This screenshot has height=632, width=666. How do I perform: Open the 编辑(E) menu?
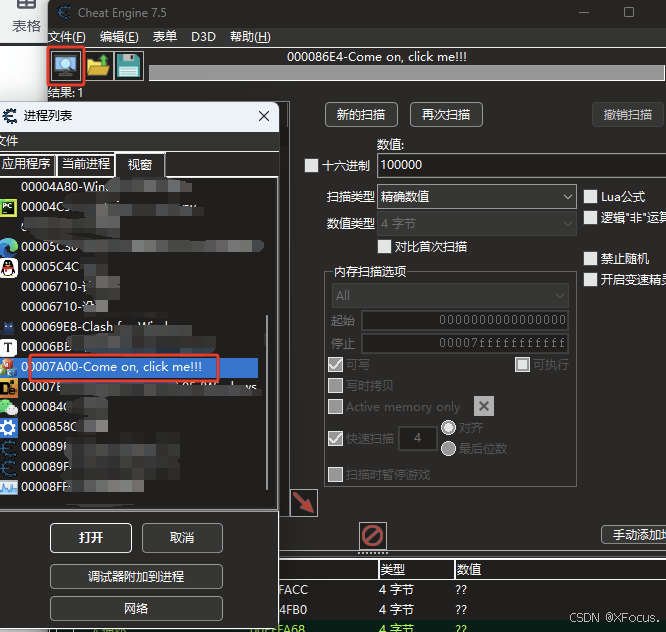(x=119, y=37)
